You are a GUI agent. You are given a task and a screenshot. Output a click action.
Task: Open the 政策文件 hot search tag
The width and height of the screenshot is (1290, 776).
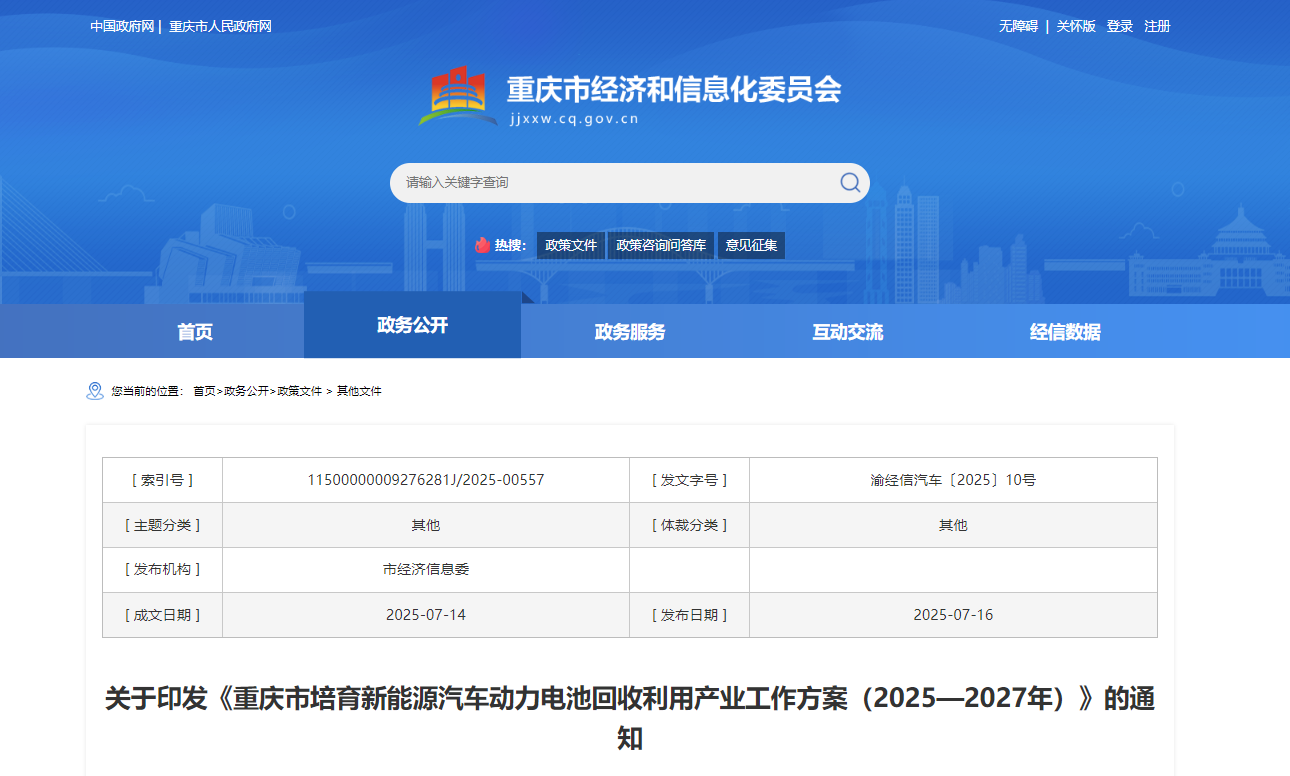tap(571, 245)
